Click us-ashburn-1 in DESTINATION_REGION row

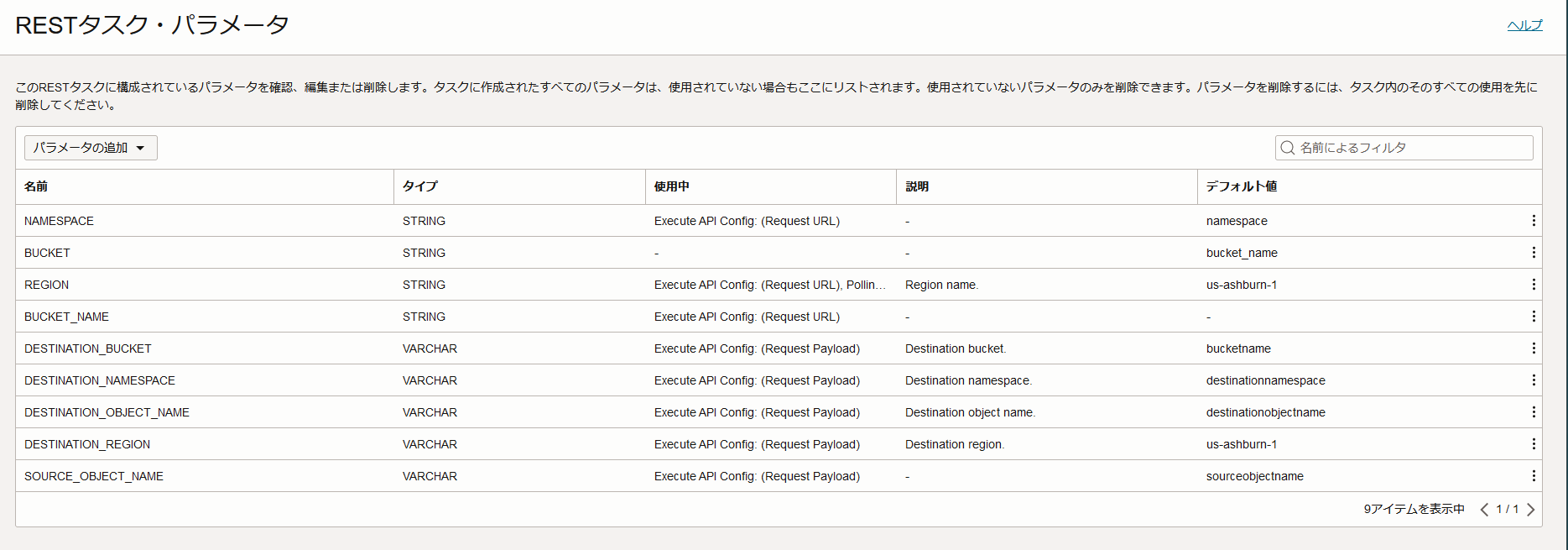1242,444
